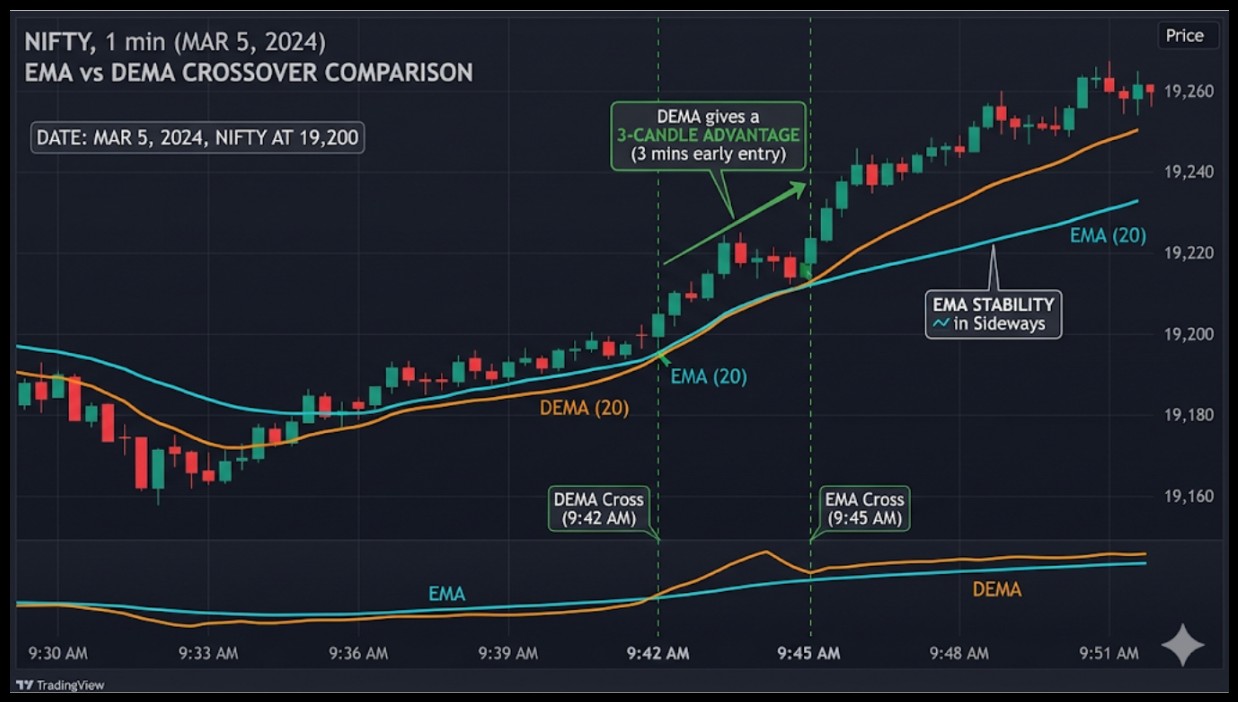The height and width of the screenshot is (702, 1238).
Task: Click the EMA (20) label below the 9:42 crossover
Action: click(x=708, y=377)
